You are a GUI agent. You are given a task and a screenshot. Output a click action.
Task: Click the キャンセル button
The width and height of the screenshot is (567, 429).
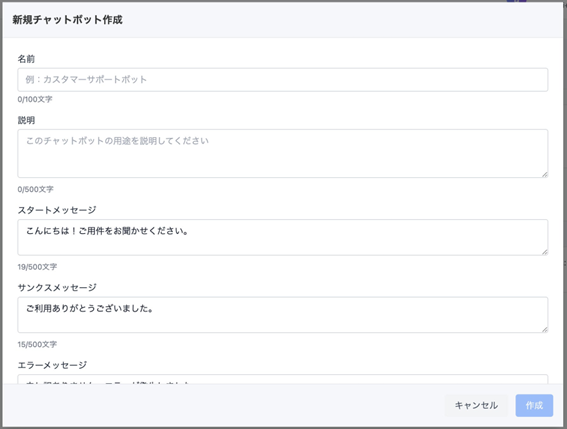[x=476, y=405]
